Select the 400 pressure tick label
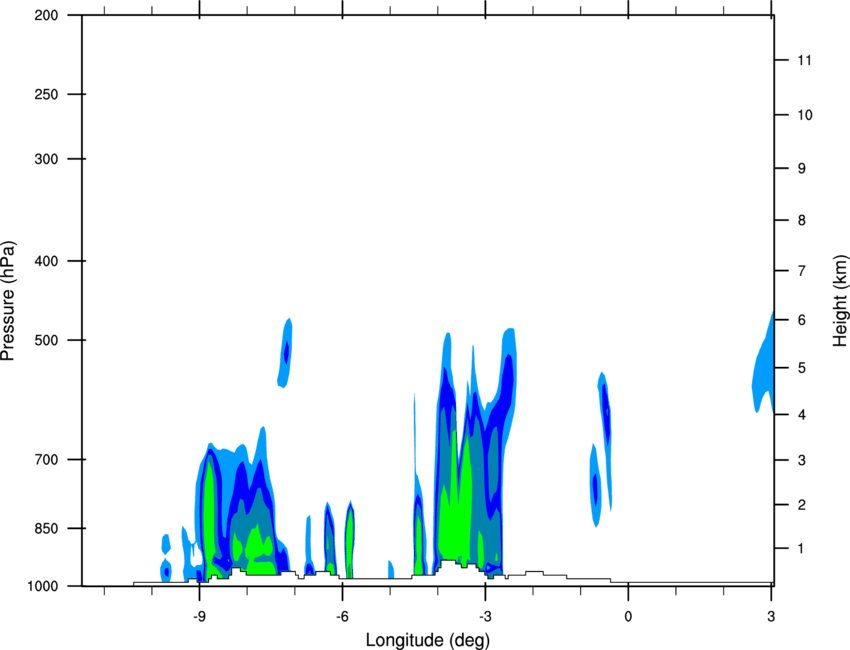Image resolution: width=850 pixels, height=650 pixels. [x=46, y=261]
